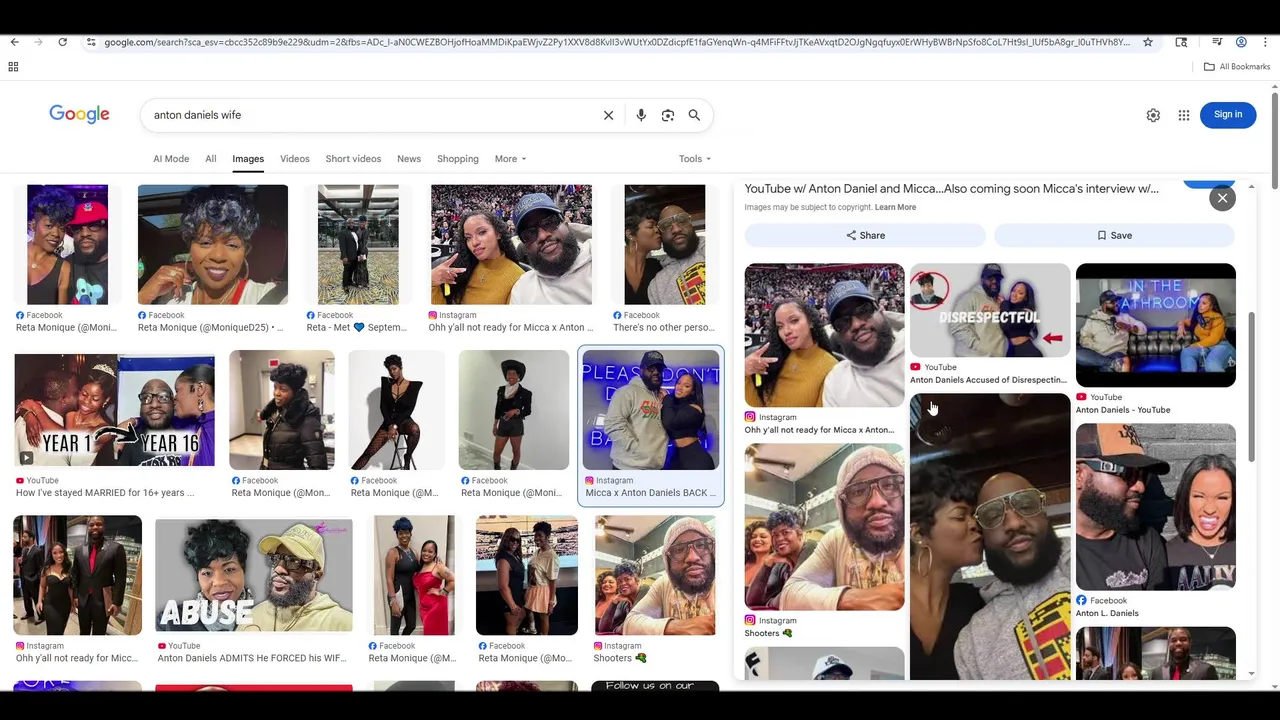Open 'Shooters' Instagram link in side panel
The image size is (1280, 720).
point(769,633)
